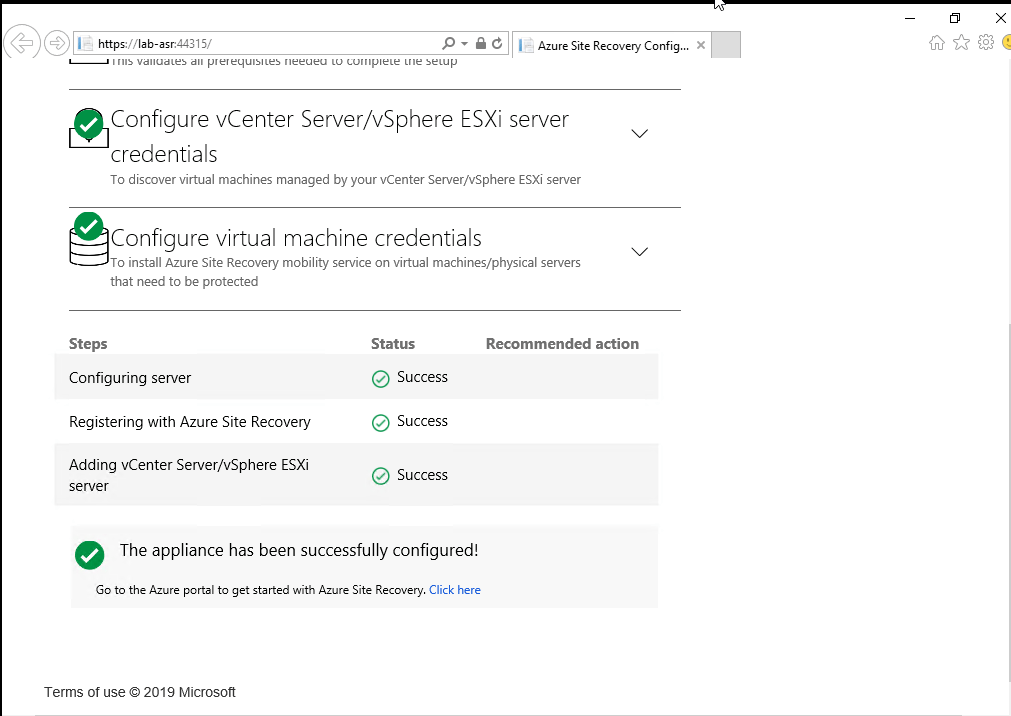
Task: Click the security lock icon in address bar
Action: click(x=481, y=44)
